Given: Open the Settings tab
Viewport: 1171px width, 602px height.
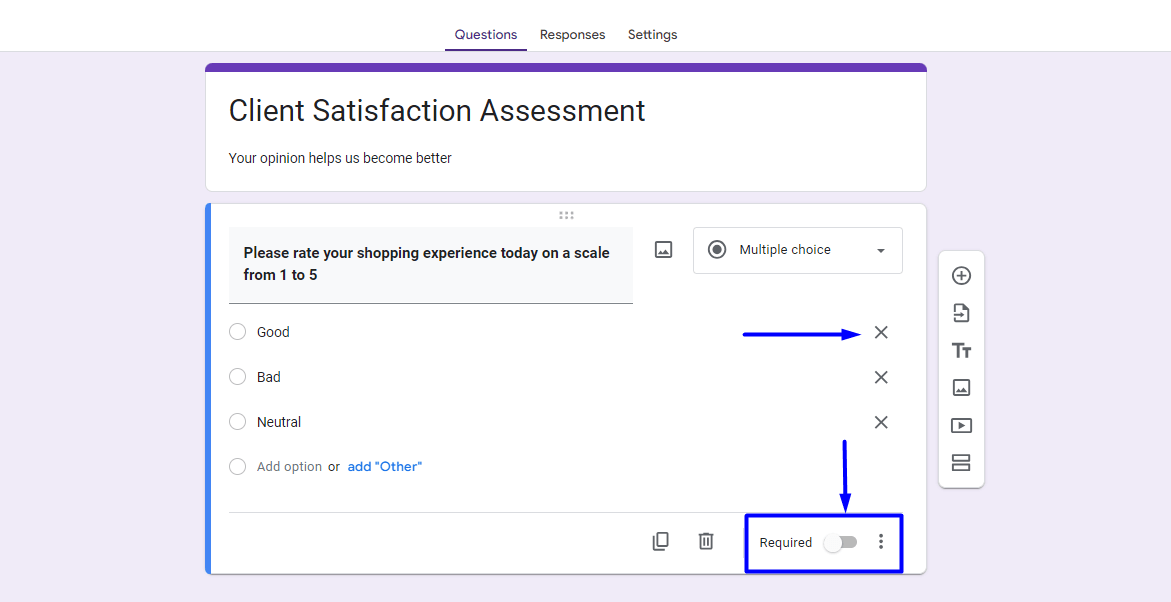Looking at the screenshot, I should point(652,34).
